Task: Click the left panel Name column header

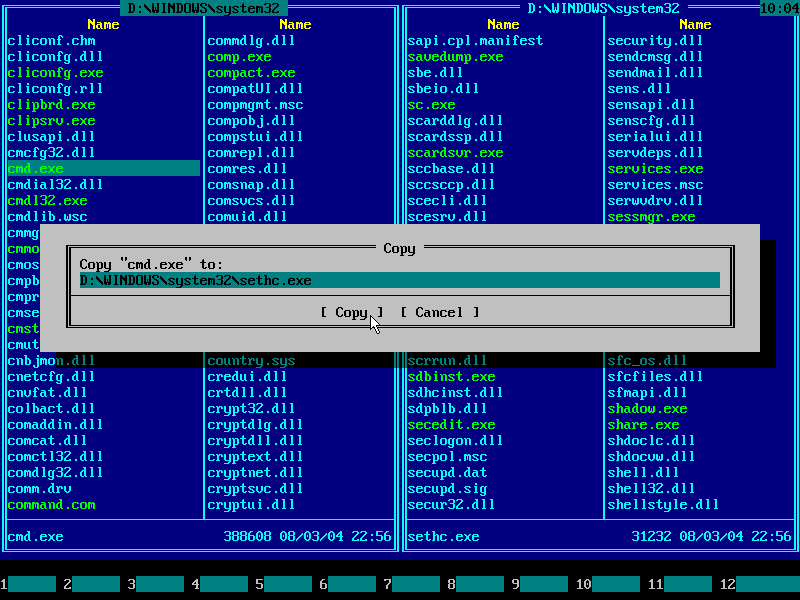Action: pyautogui.click(x=103, y=24)
